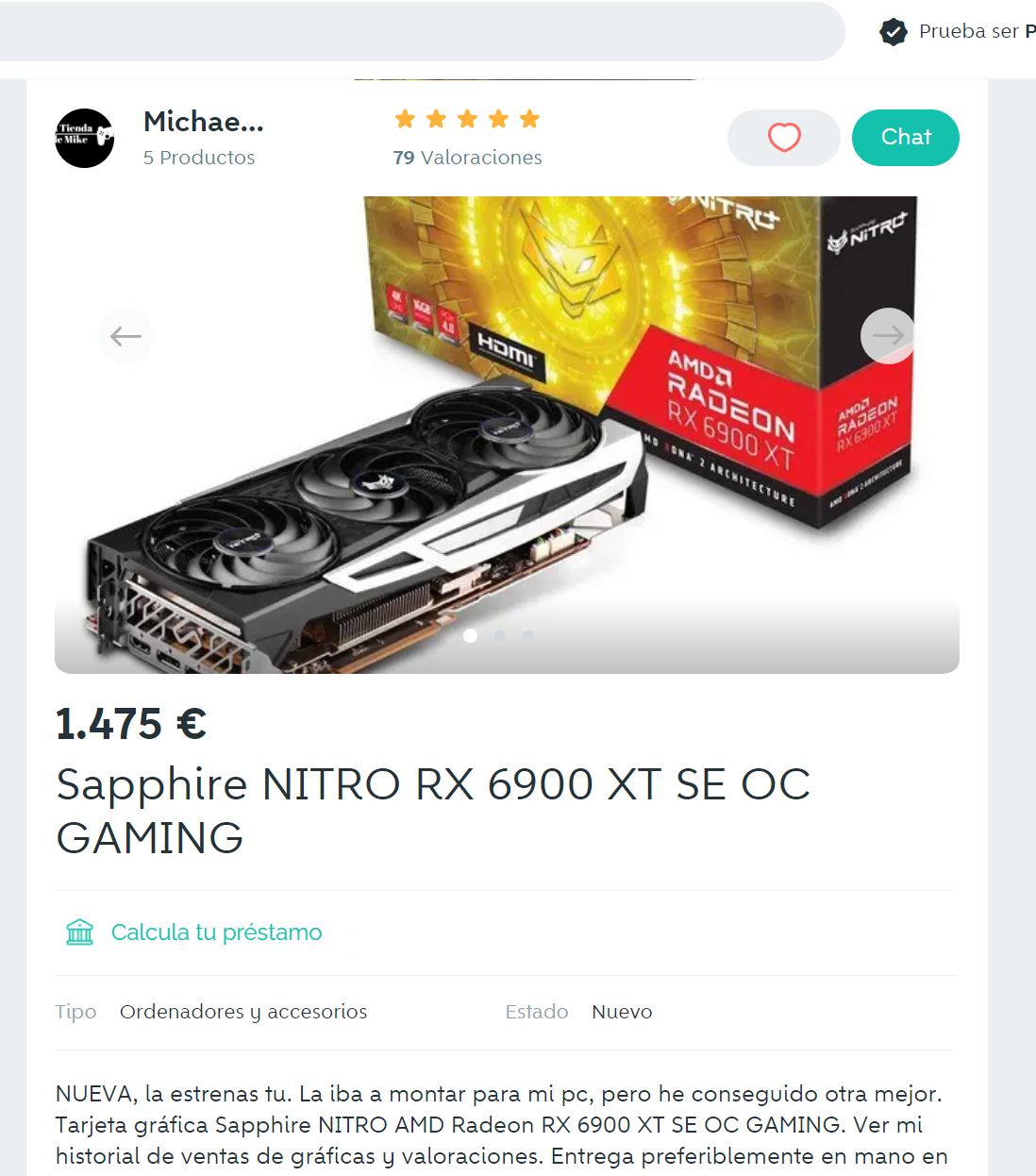Focus the search bar at the top

[x=422, y=31]
